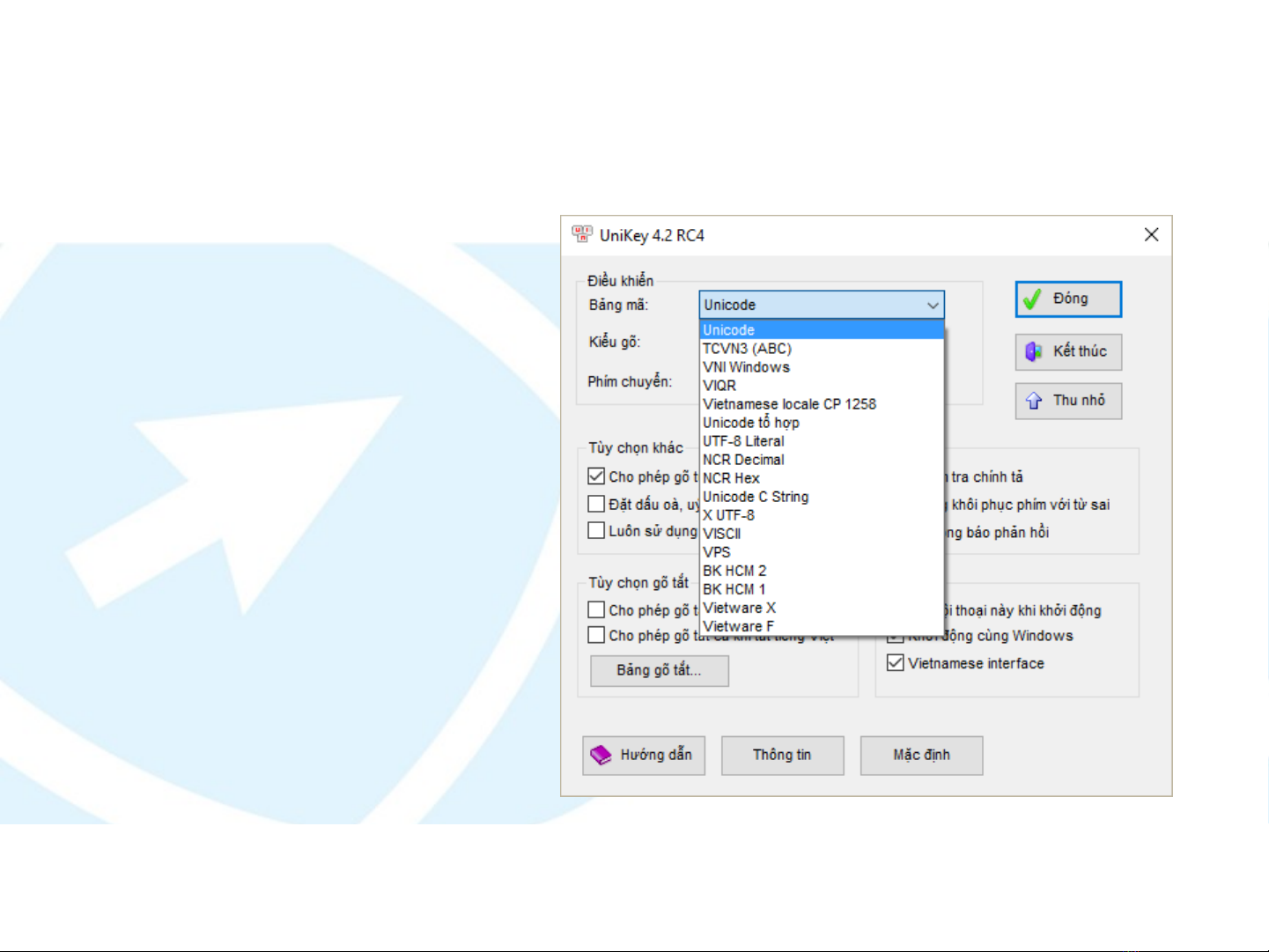This screenshot has height=952, width=1269.
Task: Pick Unicode C String option
Action: pyautogui.click(x=822, y=497)
